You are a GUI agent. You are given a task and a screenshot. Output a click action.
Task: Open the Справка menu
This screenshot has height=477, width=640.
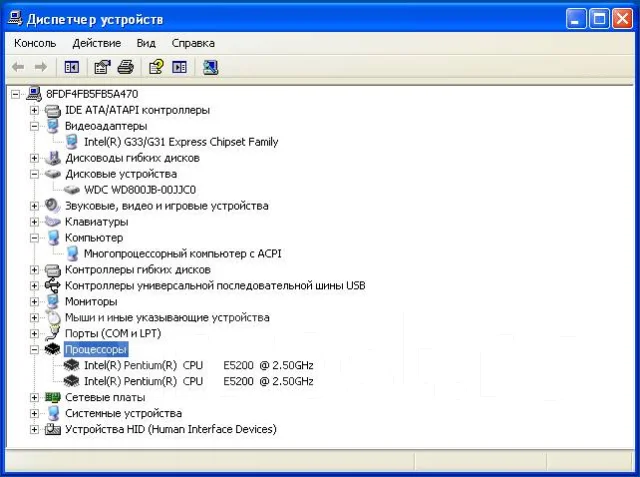point(193,43)
